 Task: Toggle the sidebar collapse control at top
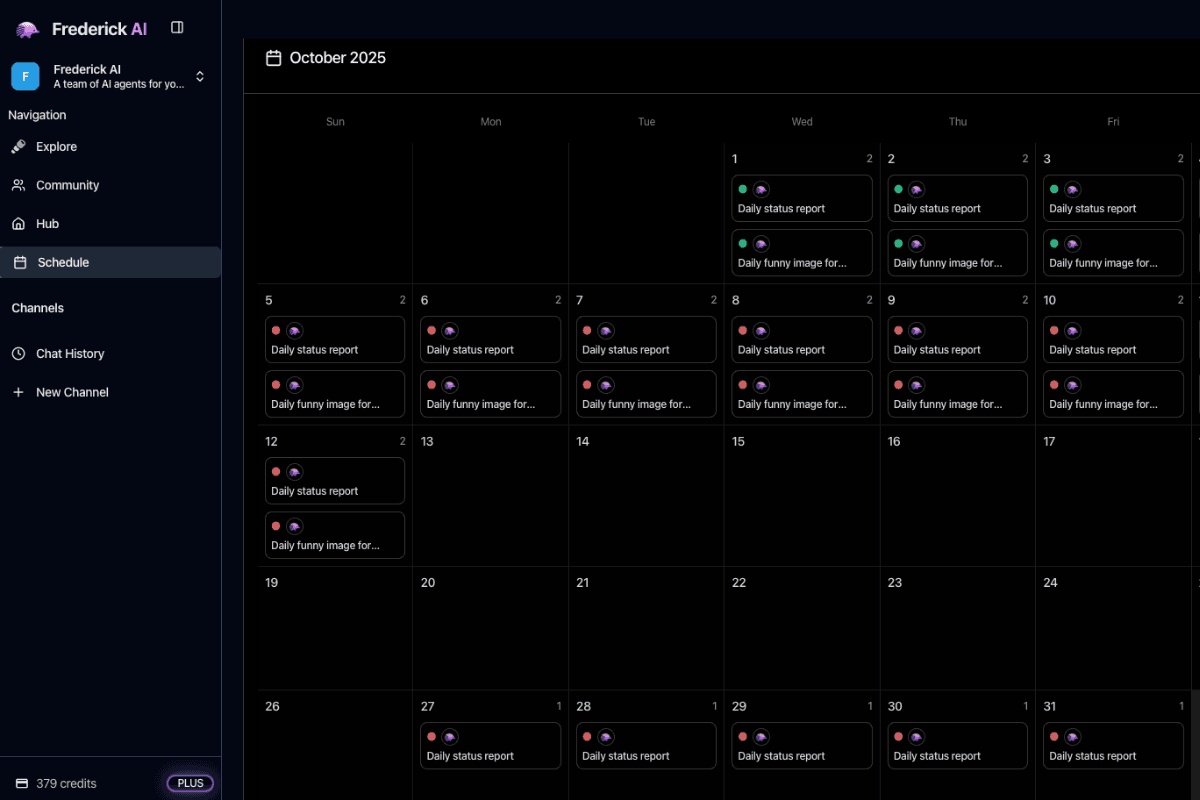[177, 27]
